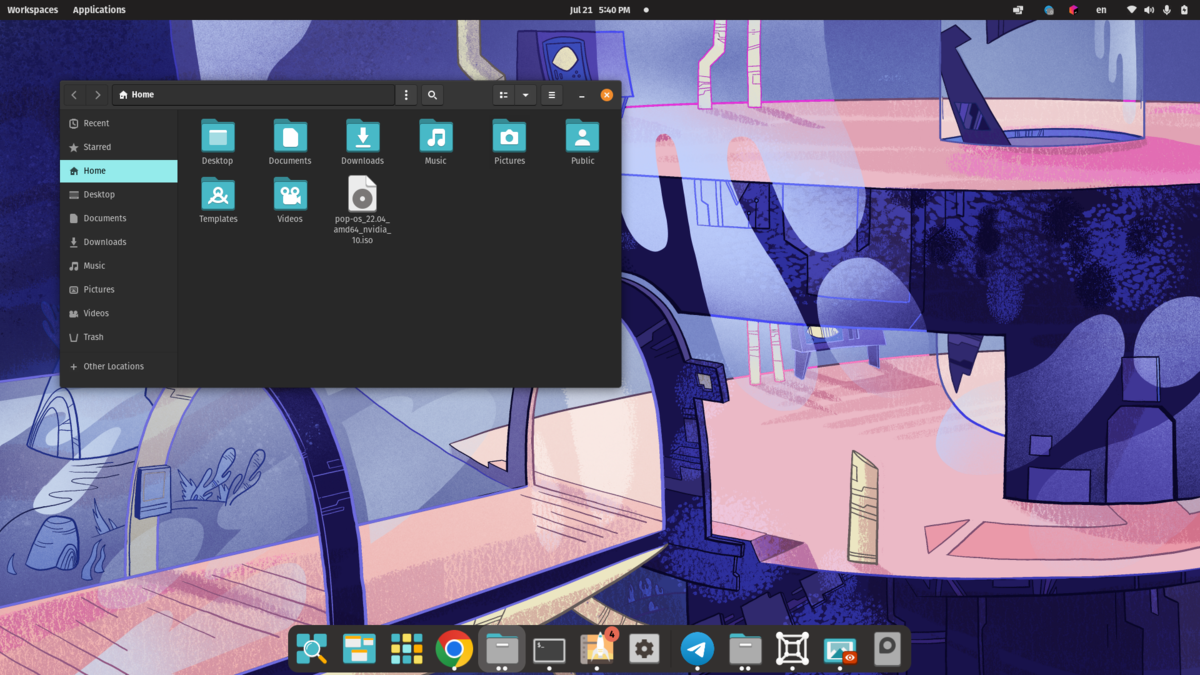Choose Desktop in the Files sidebar
Screen dimensions: 1200x675
(119, 195)
